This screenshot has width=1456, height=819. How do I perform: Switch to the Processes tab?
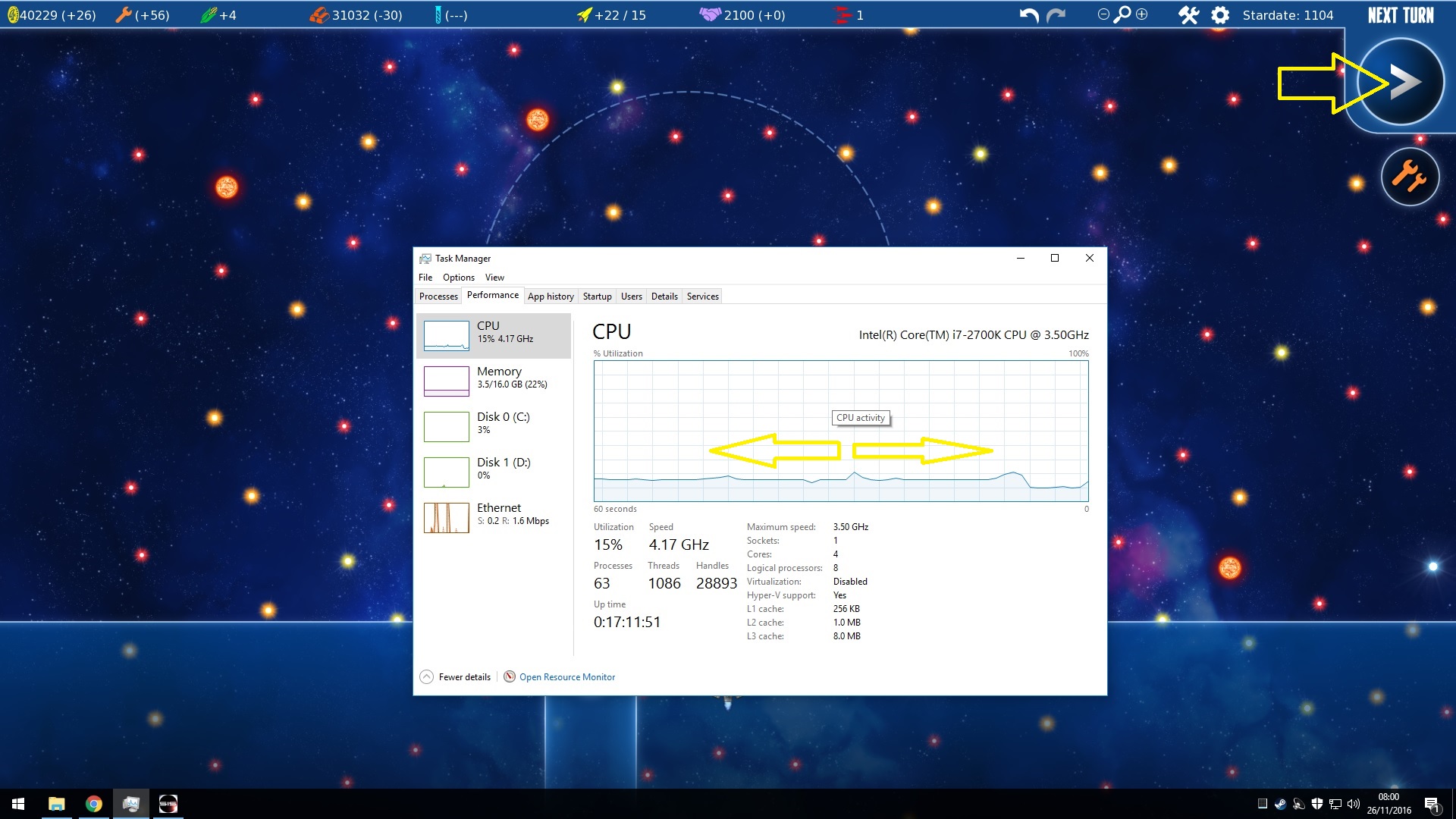pos(438,297)
